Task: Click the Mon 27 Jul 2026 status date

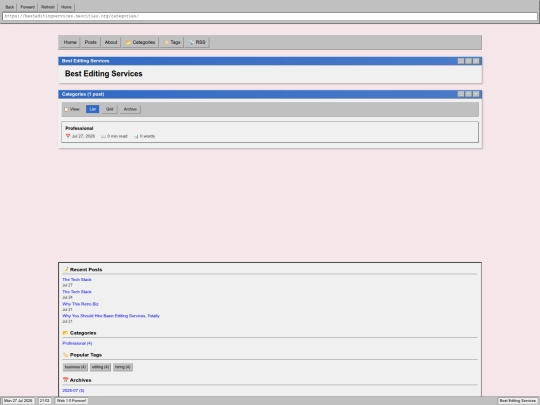Action: pos(19,401)
